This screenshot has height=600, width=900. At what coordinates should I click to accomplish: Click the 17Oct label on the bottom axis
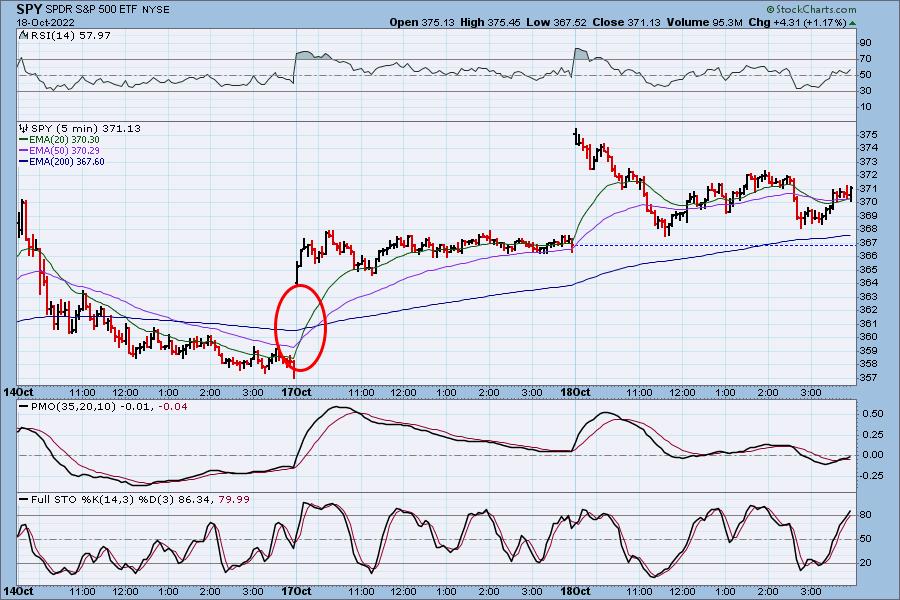[297, 591]
